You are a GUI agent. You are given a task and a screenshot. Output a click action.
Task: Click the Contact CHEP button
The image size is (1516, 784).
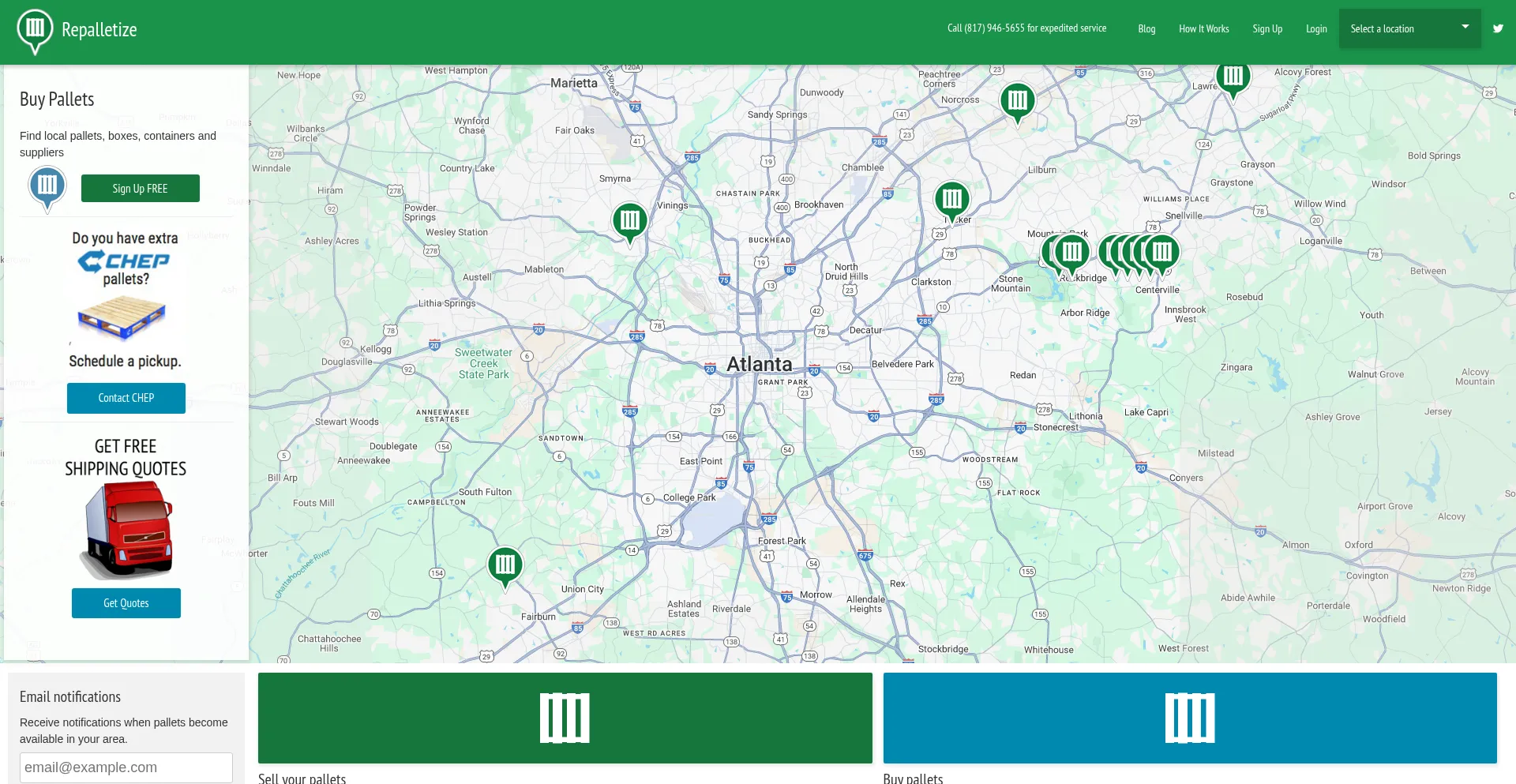(126, 398)
